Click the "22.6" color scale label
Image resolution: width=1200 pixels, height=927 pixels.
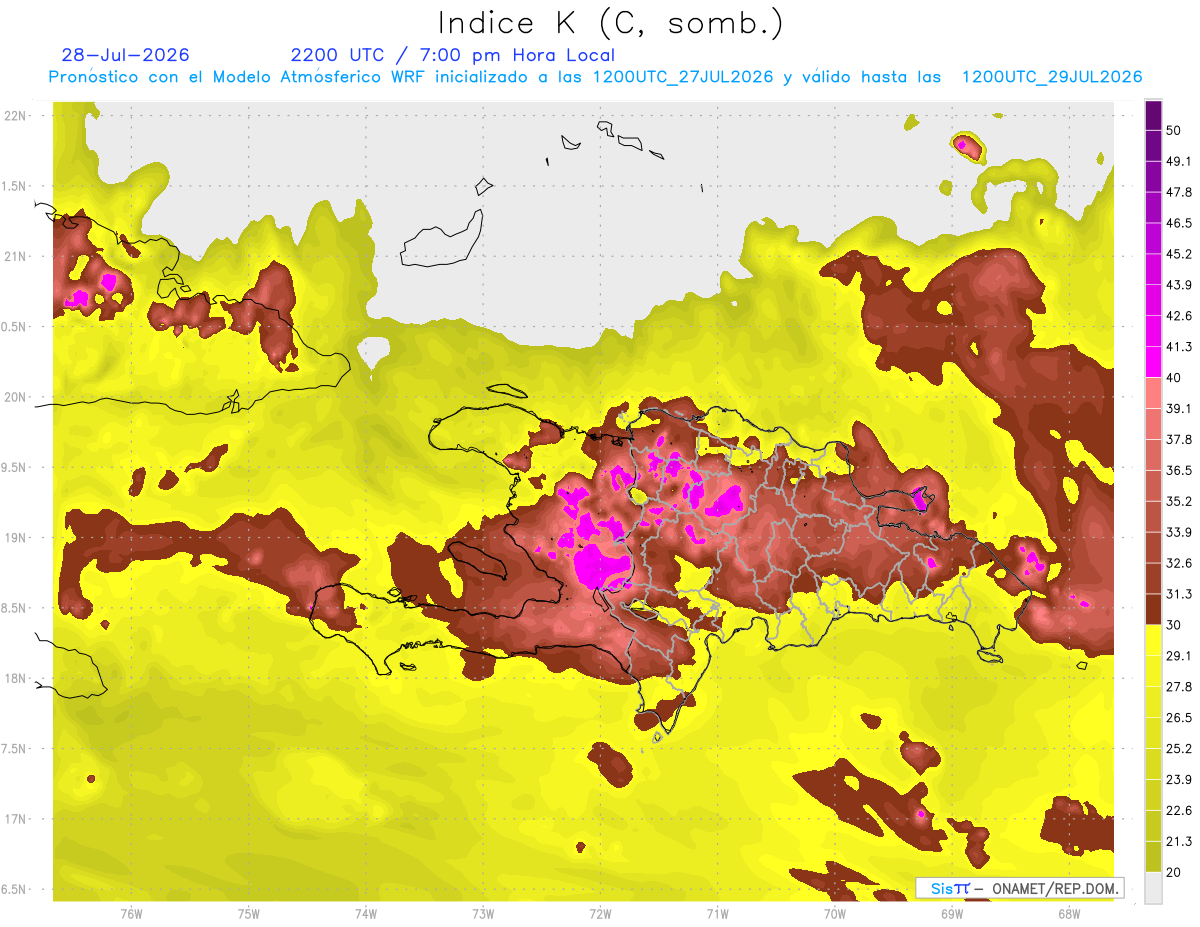pos(1179,810)
